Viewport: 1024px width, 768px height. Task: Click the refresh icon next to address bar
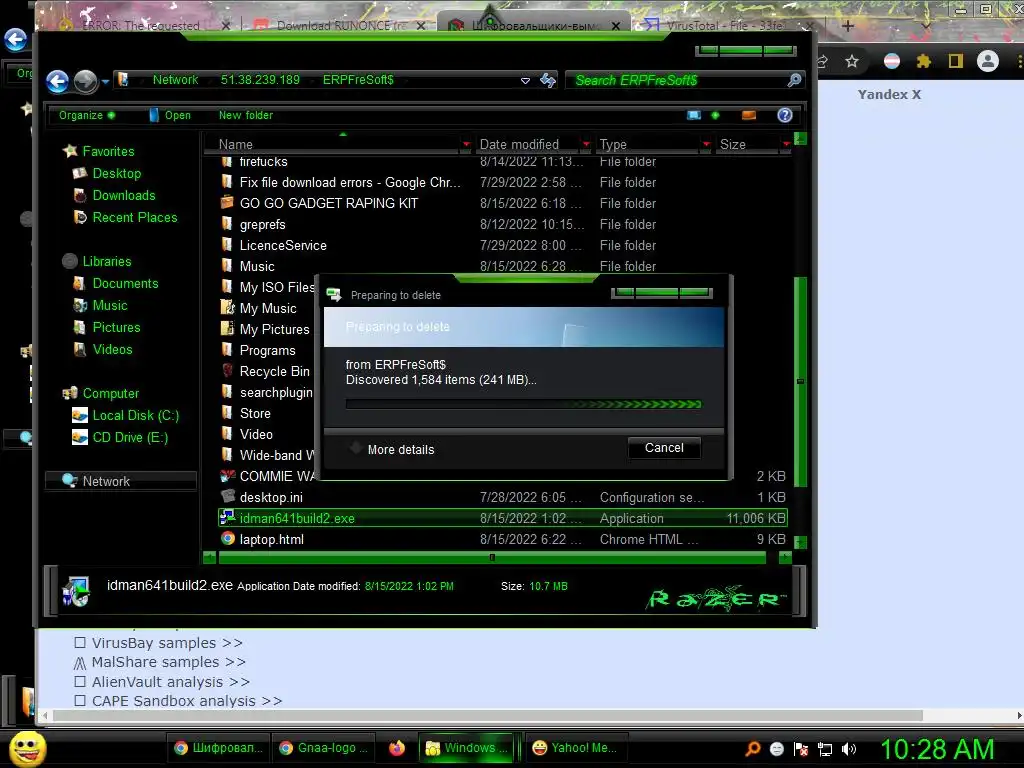[x=548, y=80]
